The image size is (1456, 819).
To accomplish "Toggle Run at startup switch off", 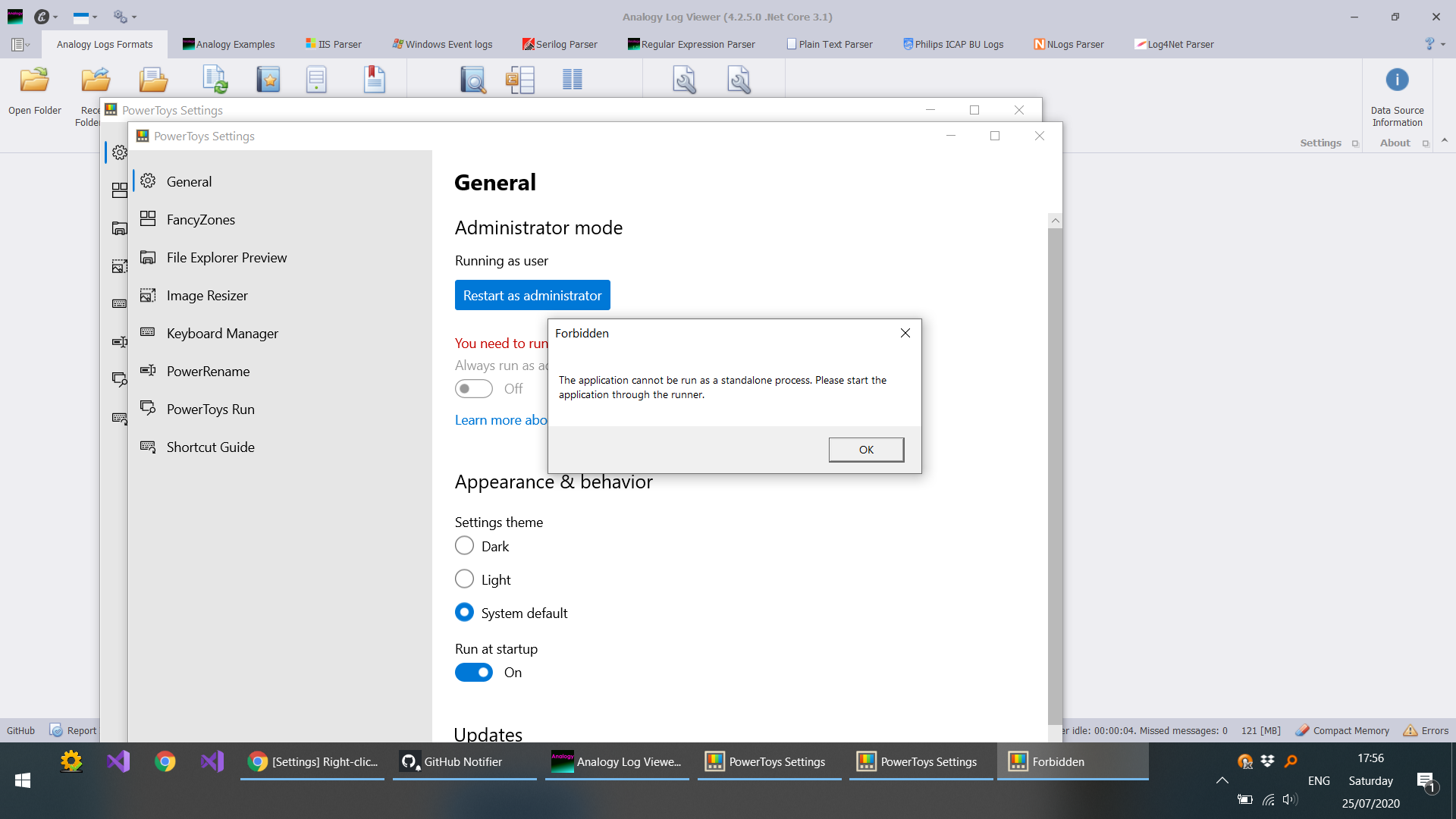I will click(474, 673).
